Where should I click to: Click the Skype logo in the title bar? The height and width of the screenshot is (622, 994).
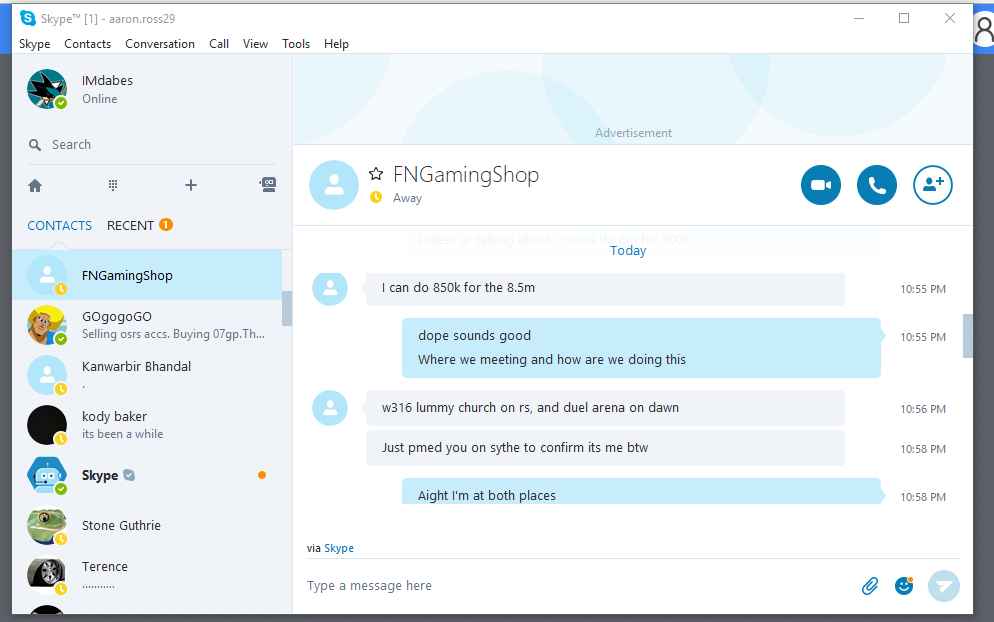28,18
